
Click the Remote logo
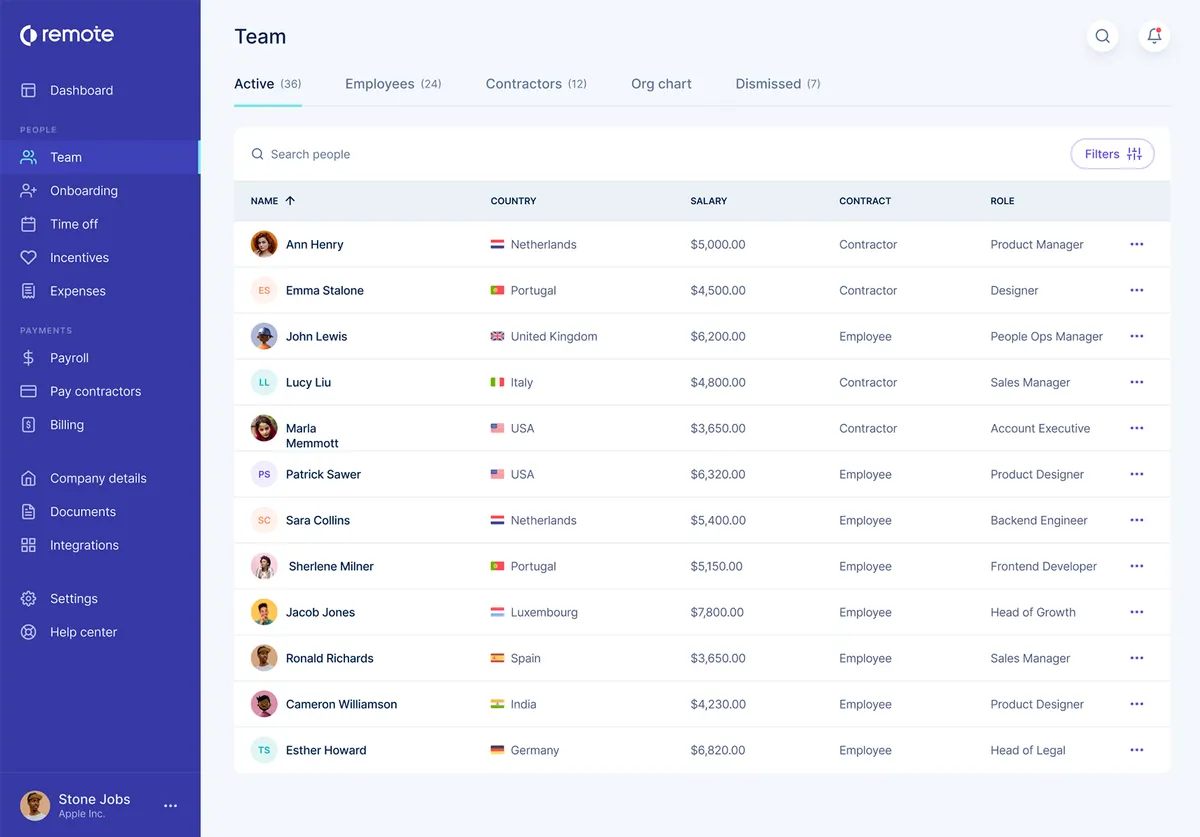point(67,35)
